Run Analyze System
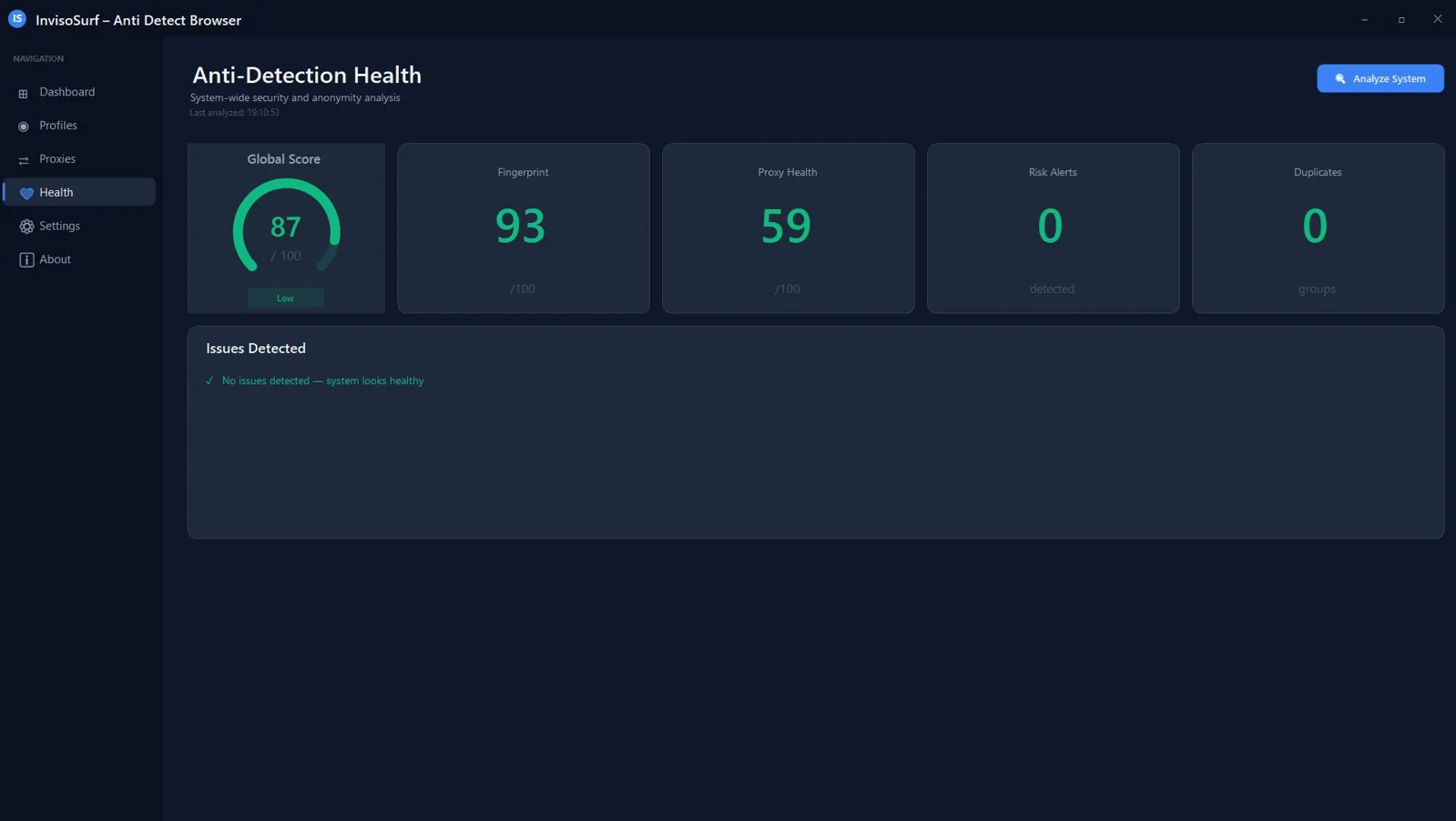Viewport: 1456px width, 821px height. click(x=1380, y=78)
